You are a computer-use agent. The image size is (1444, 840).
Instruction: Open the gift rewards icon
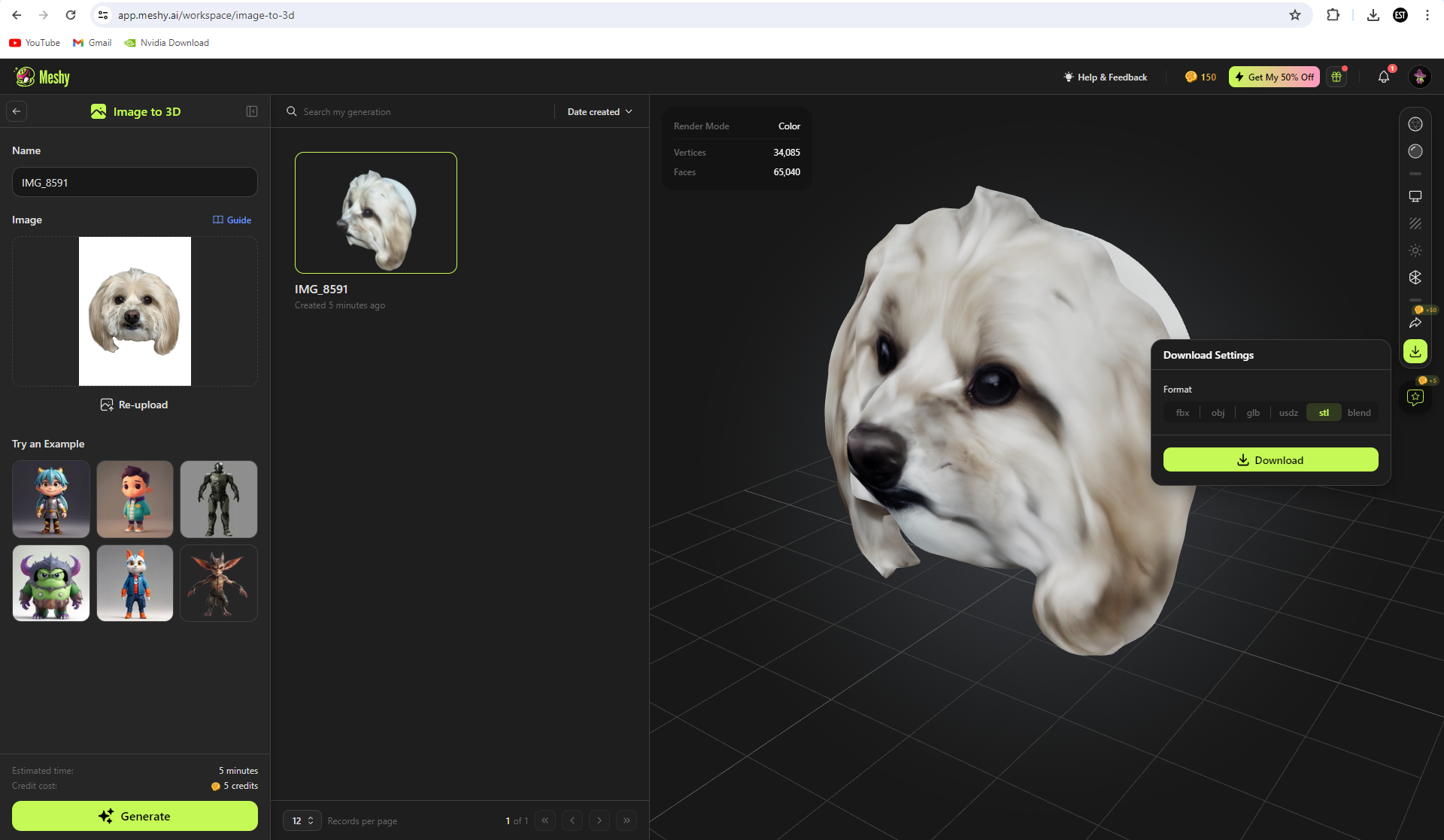point(1336,77)
